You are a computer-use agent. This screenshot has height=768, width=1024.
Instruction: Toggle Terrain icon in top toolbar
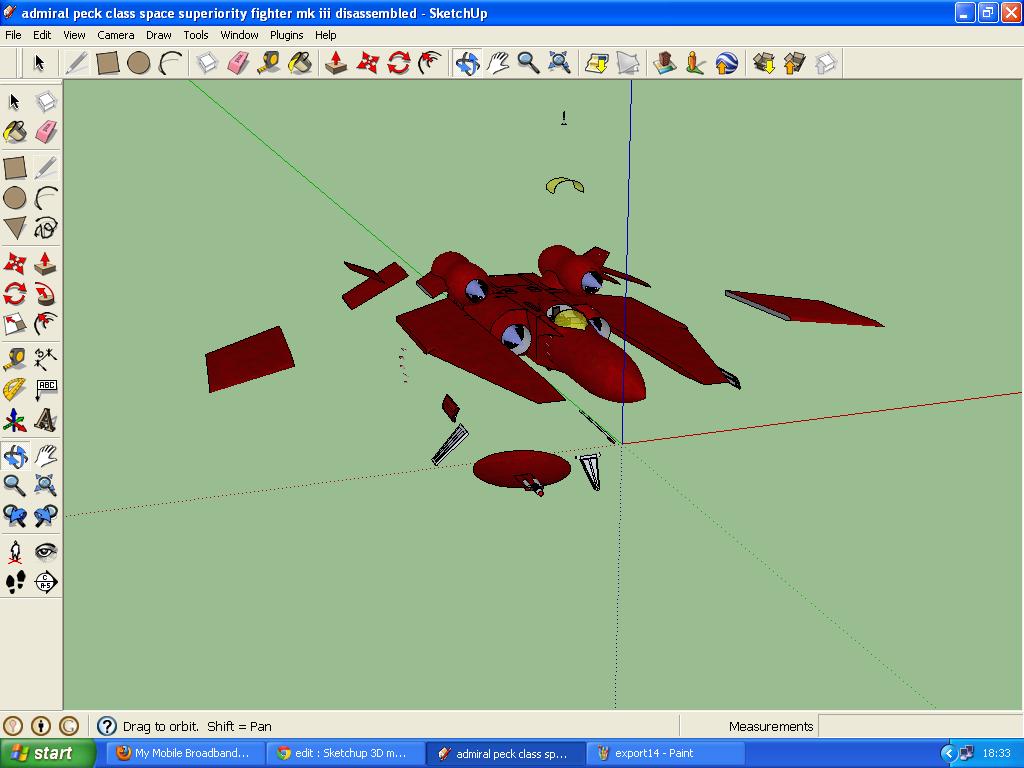628,63
